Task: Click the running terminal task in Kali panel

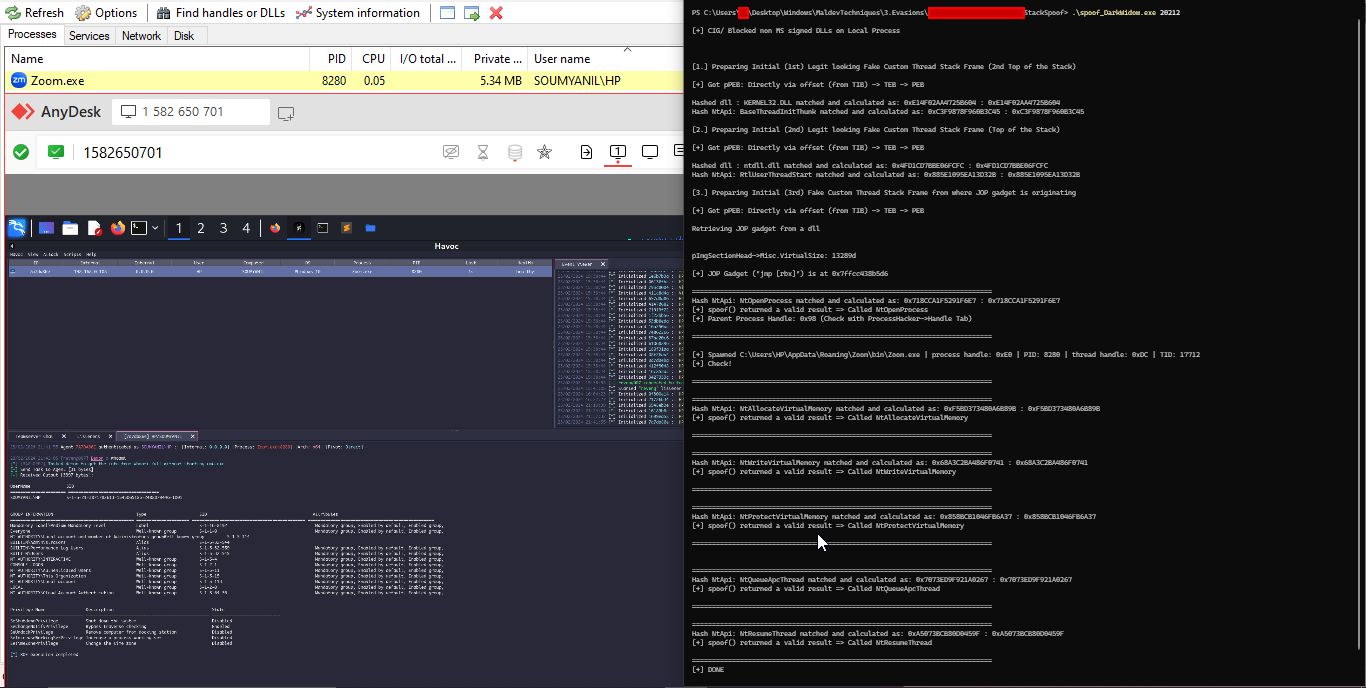Action: coord(323,228)
